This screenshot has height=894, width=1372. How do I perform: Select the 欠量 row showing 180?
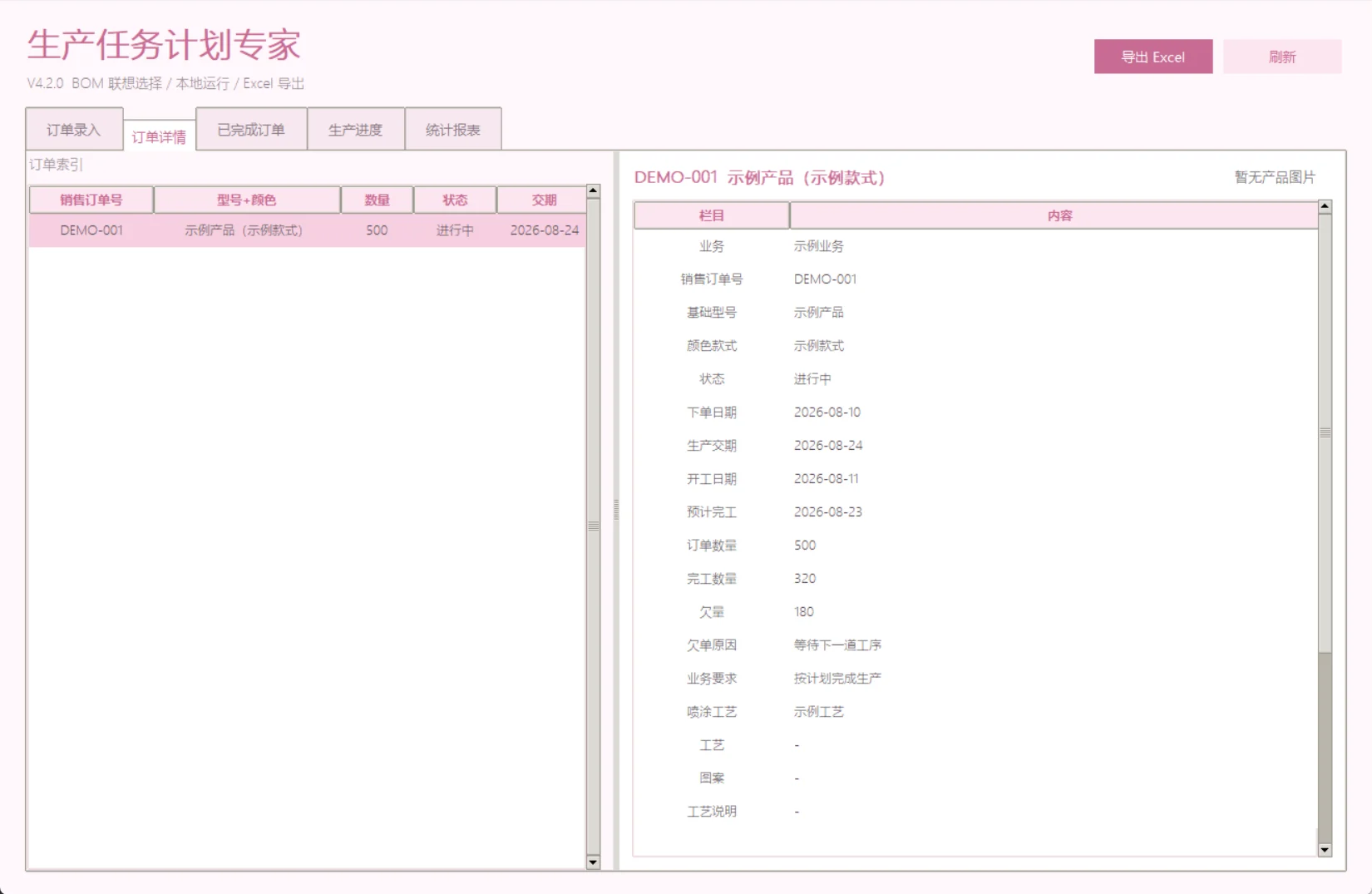coord(976,612)
